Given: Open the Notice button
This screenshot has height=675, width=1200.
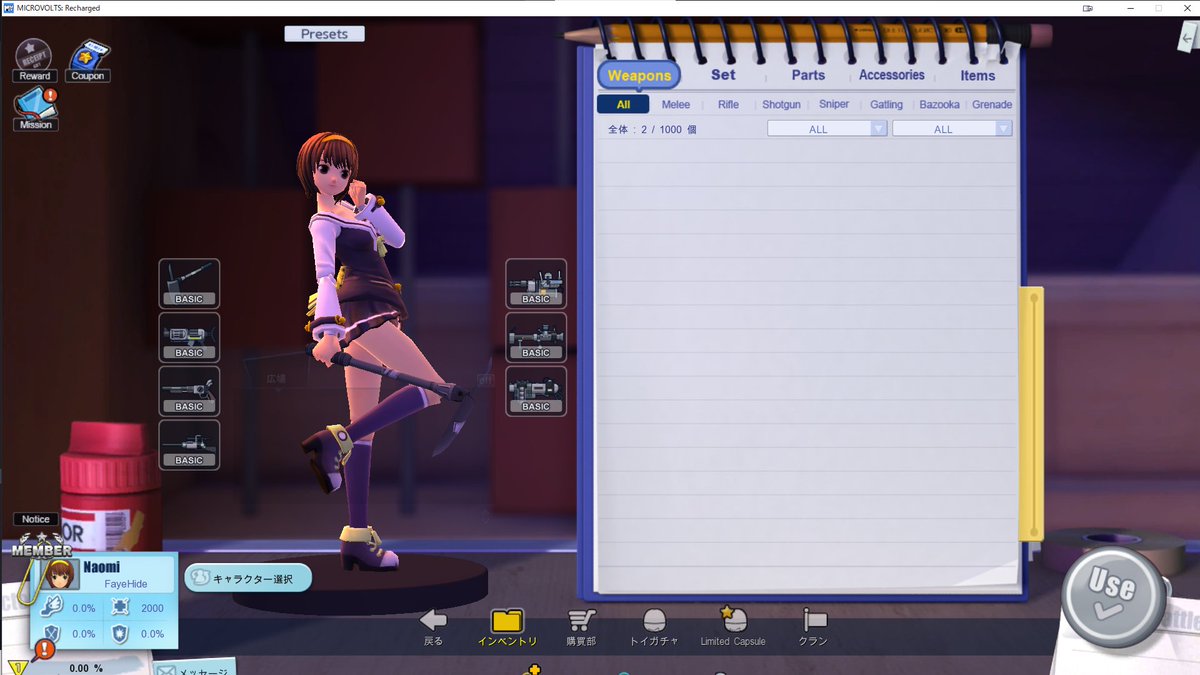Looking at the screenshot, I should [x=36, y=519].
